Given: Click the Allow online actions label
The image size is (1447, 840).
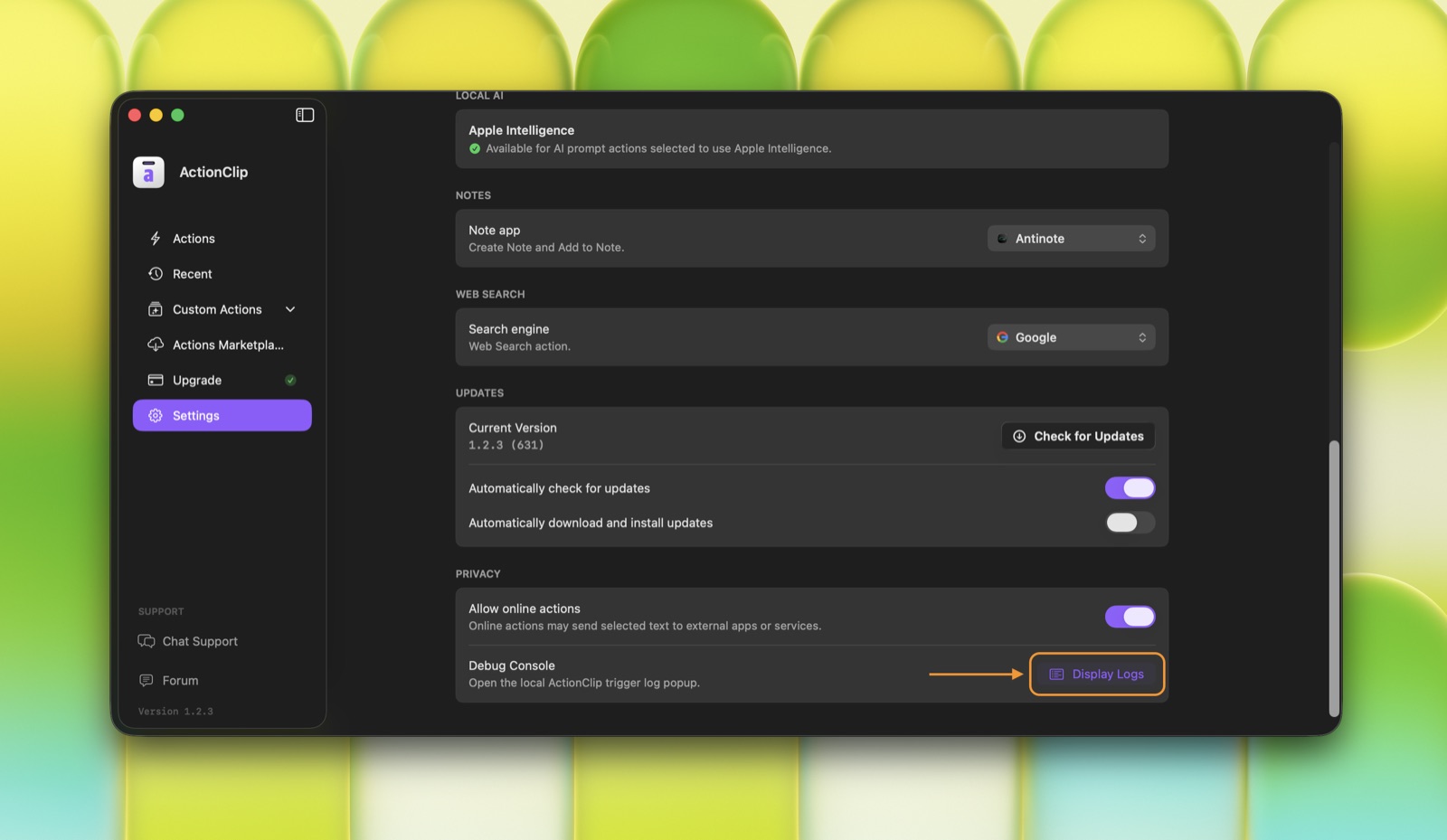Looking at the screenshot, I should (525, 609).
